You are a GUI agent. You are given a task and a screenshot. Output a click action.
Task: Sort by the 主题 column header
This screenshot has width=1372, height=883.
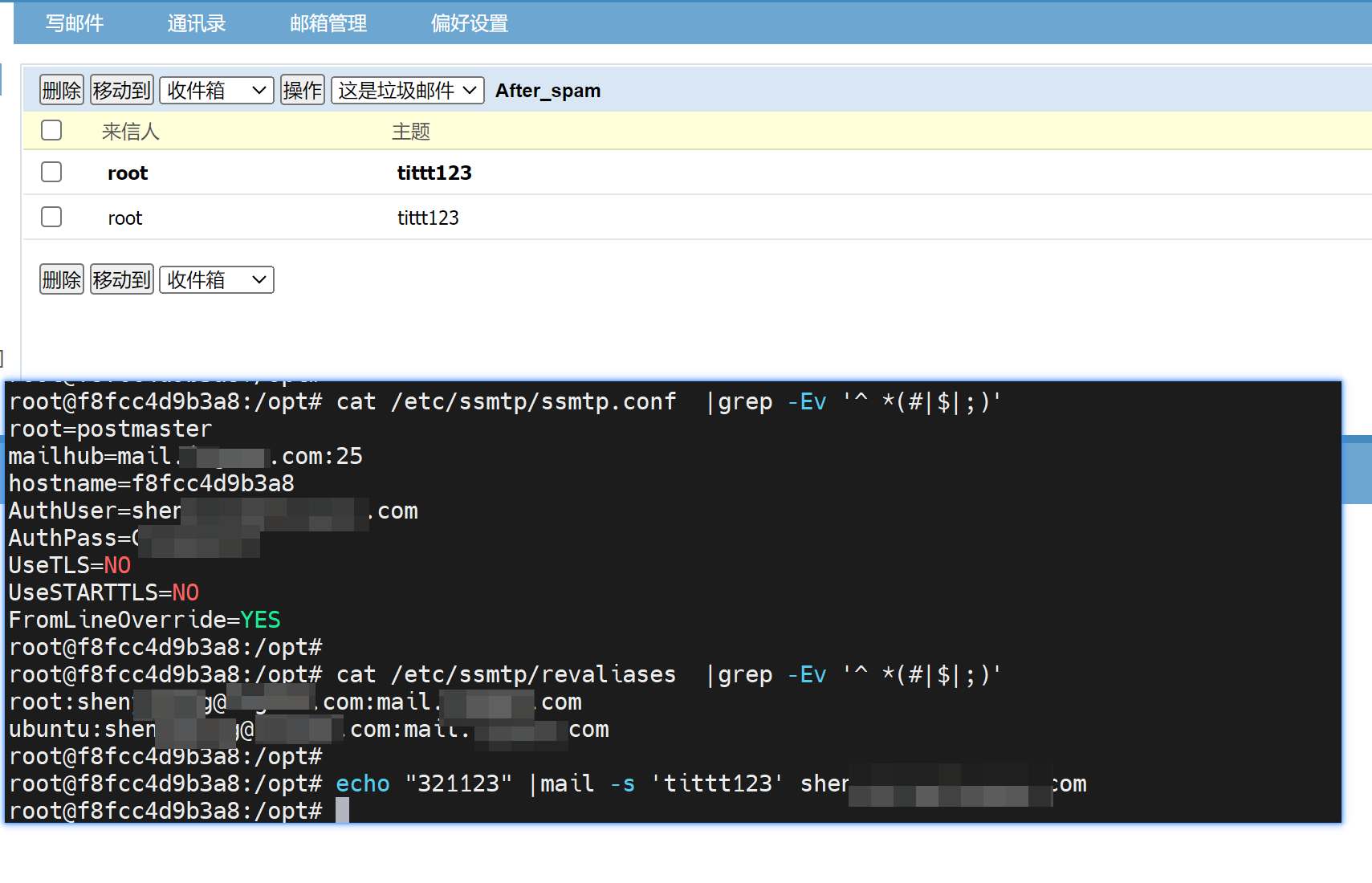[x=410, y=131]
